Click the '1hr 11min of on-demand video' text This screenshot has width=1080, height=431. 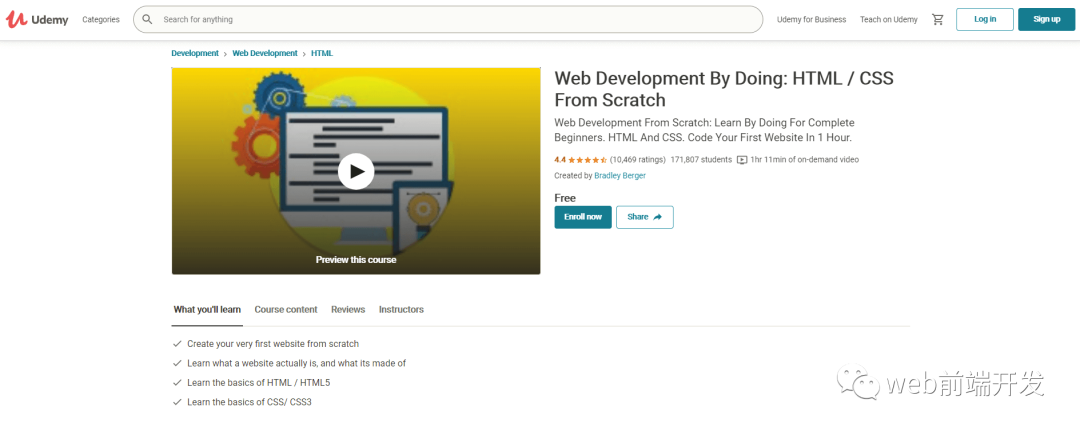click(x=804, y=160)
